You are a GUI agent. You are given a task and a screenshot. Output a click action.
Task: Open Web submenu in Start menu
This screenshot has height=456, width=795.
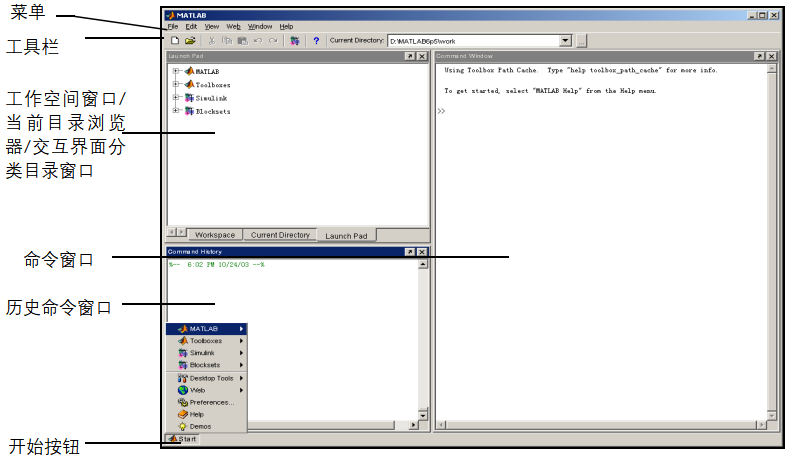pyautogui.click(x=207, y=391)
